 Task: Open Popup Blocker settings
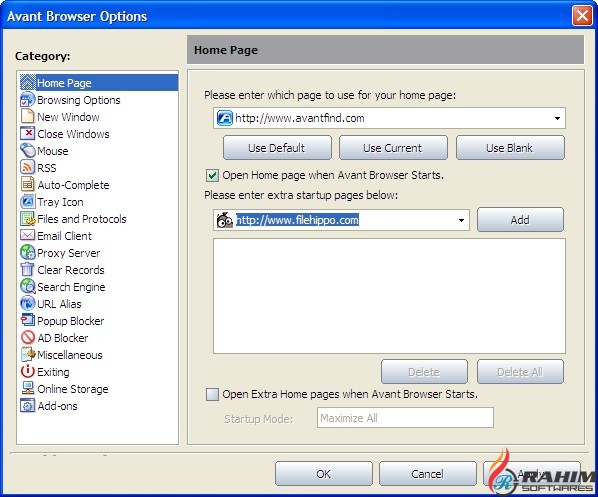click(71, 321)
